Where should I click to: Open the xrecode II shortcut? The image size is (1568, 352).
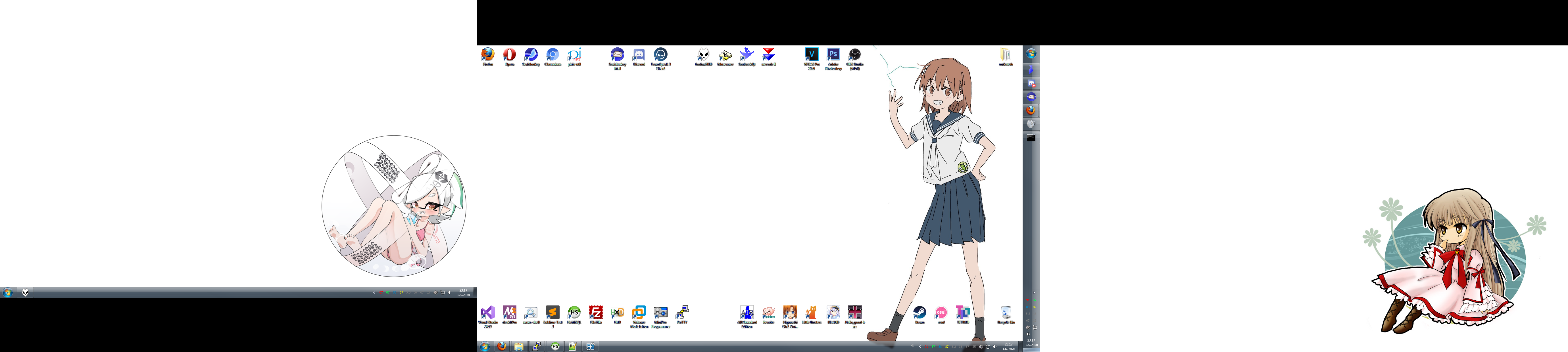pos(768,57)
